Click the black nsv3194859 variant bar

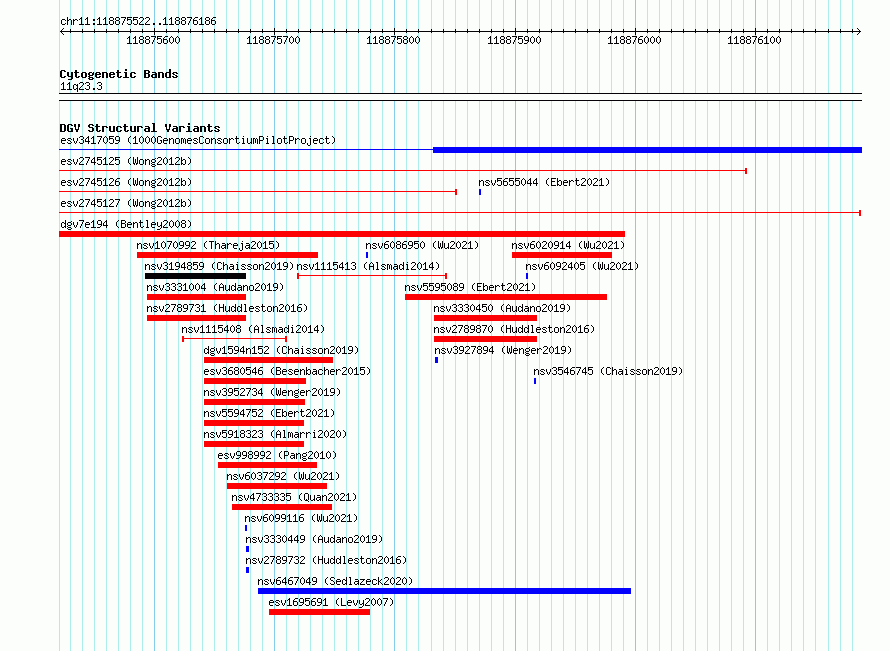[195, 276]
